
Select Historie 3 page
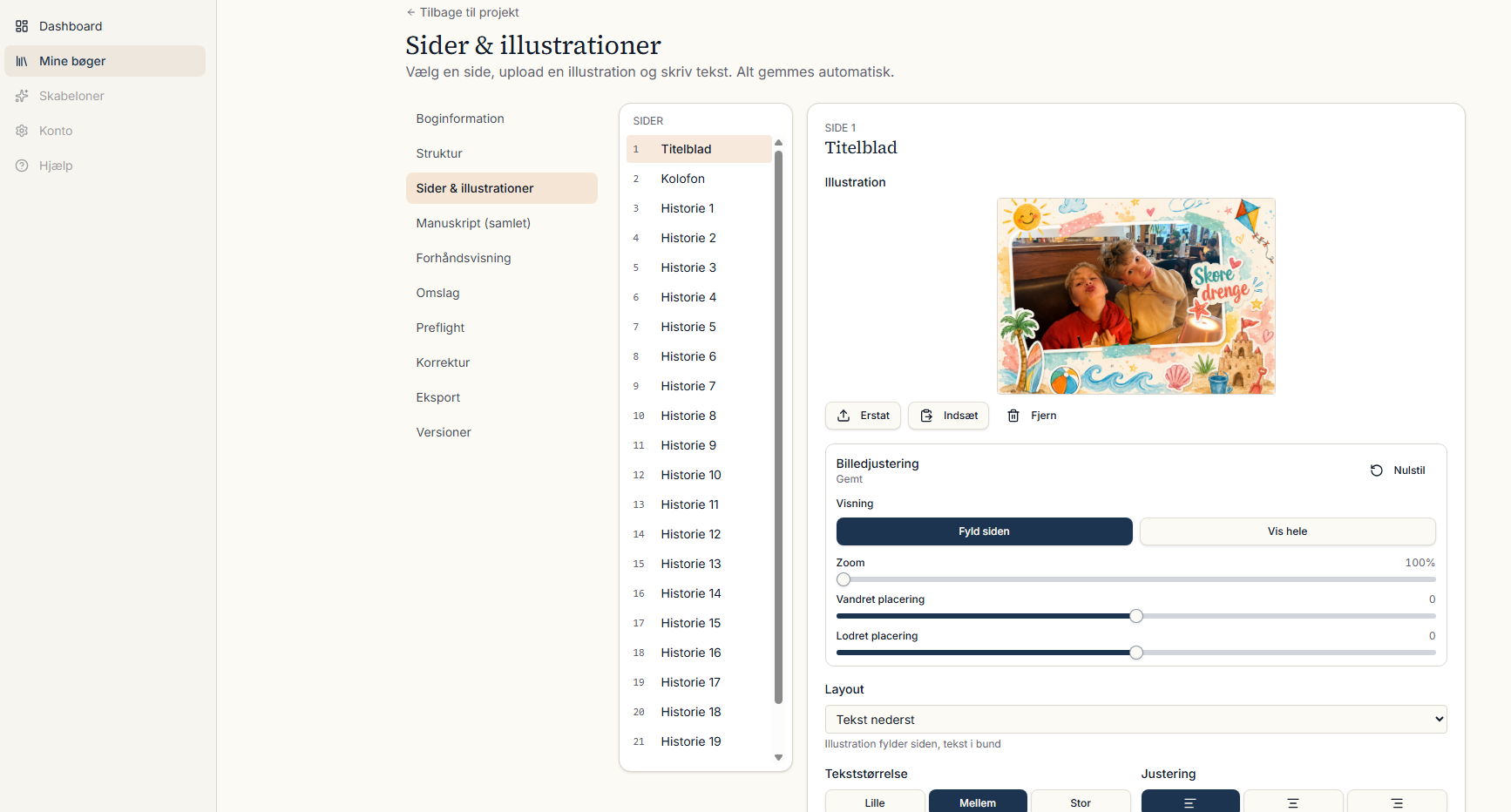[x=699, y=267]
